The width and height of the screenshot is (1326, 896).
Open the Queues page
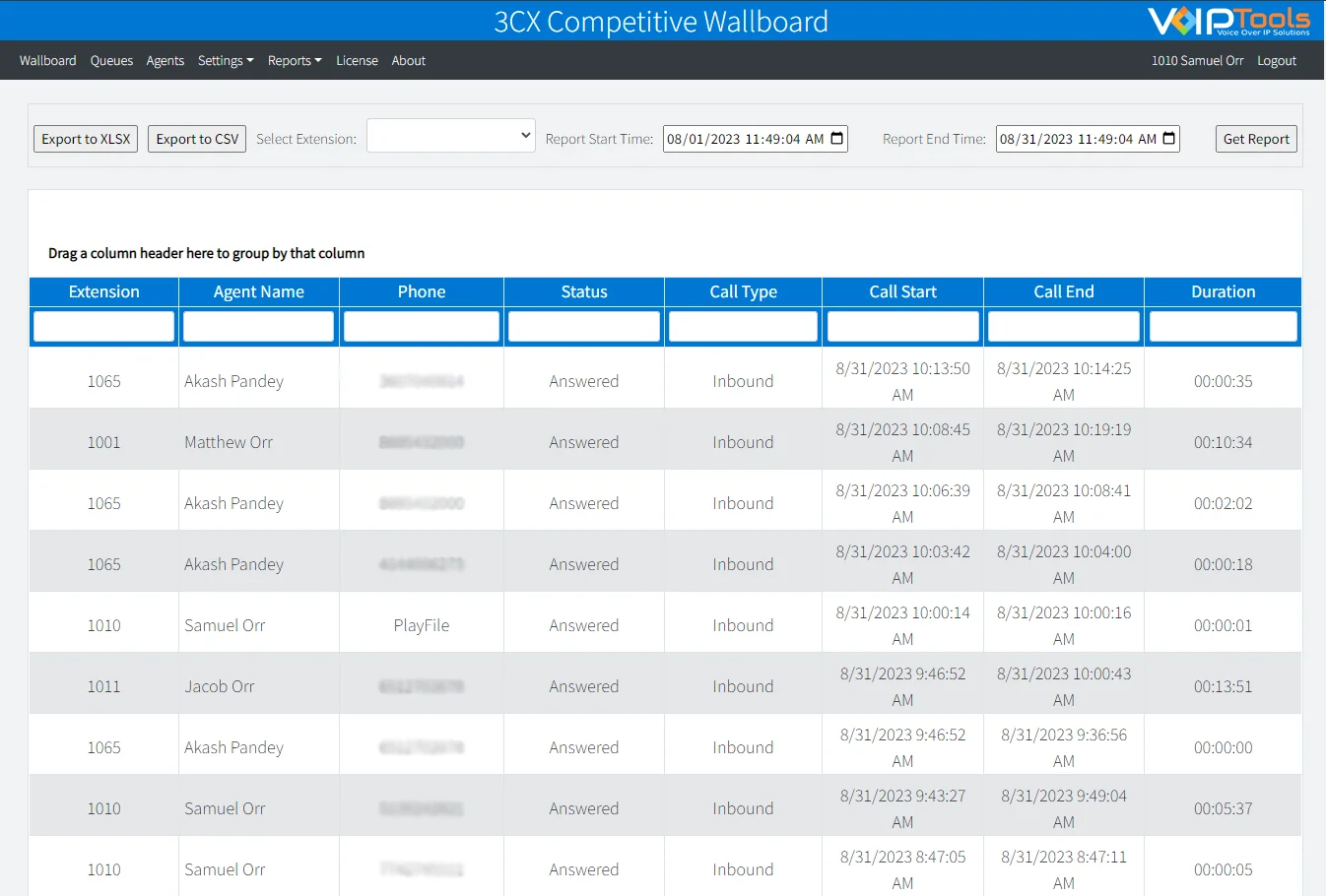(x=111, y=61)
